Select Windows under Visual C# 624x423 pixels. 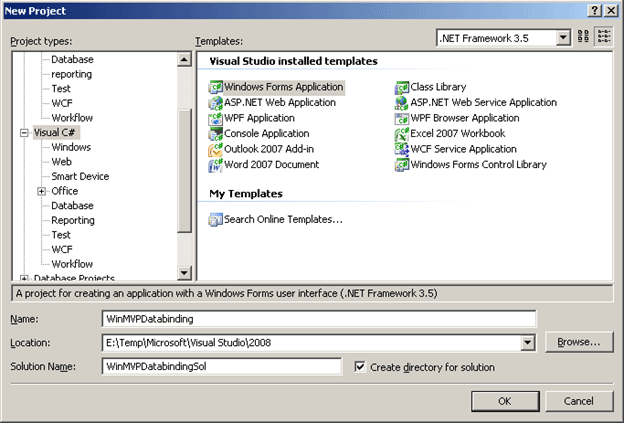click(71, 147)
